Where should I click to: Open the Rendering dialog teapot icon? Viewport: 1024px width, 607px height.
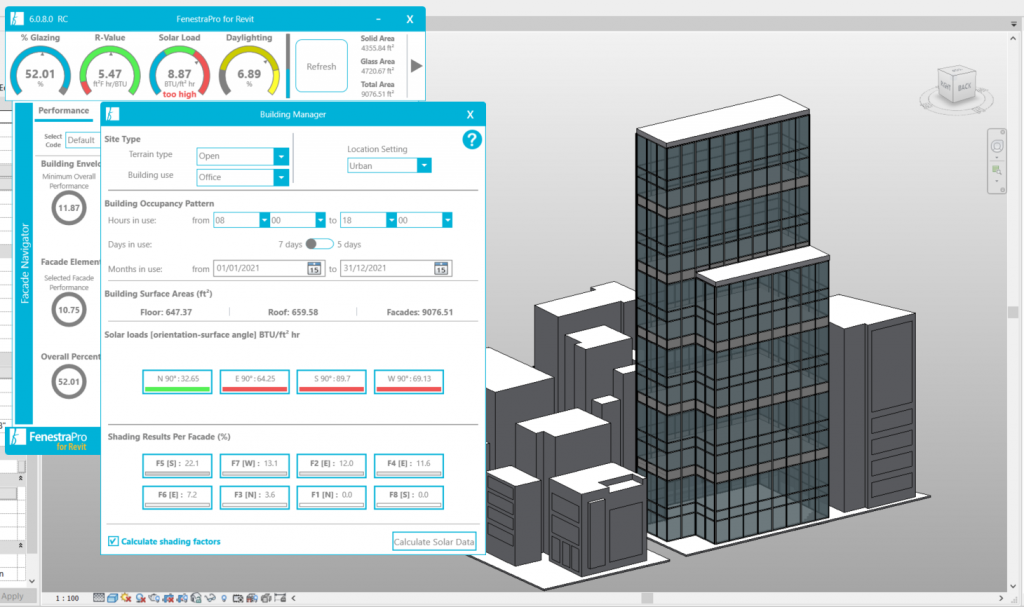point(154,598)
